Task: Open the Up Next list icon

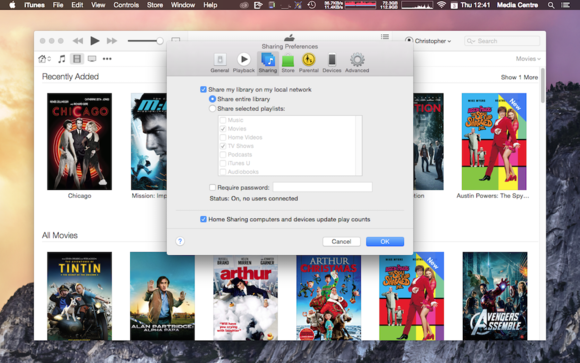Action: (385, 37)
